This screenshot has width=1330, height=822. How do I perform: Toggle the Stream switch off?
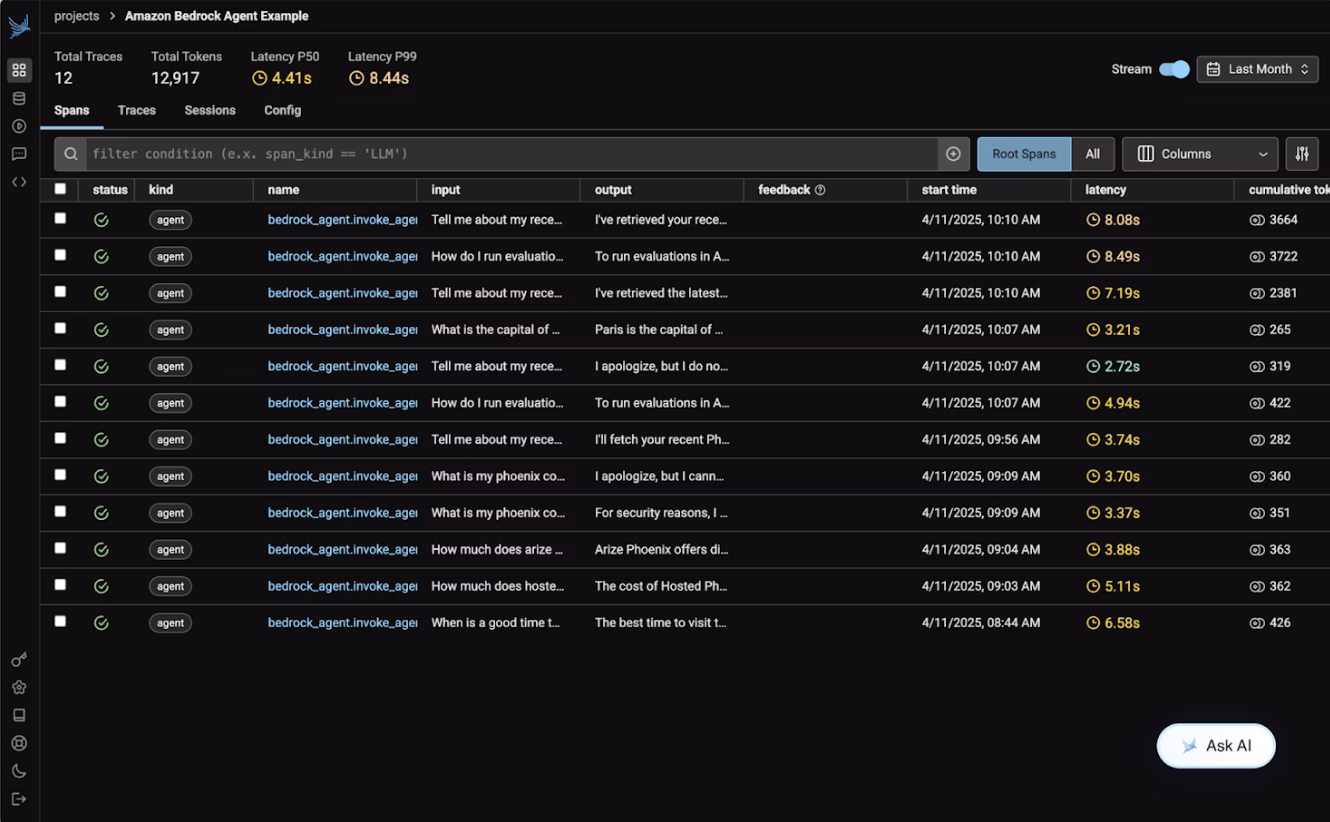pyautogui.click(x=1174, y=69)
